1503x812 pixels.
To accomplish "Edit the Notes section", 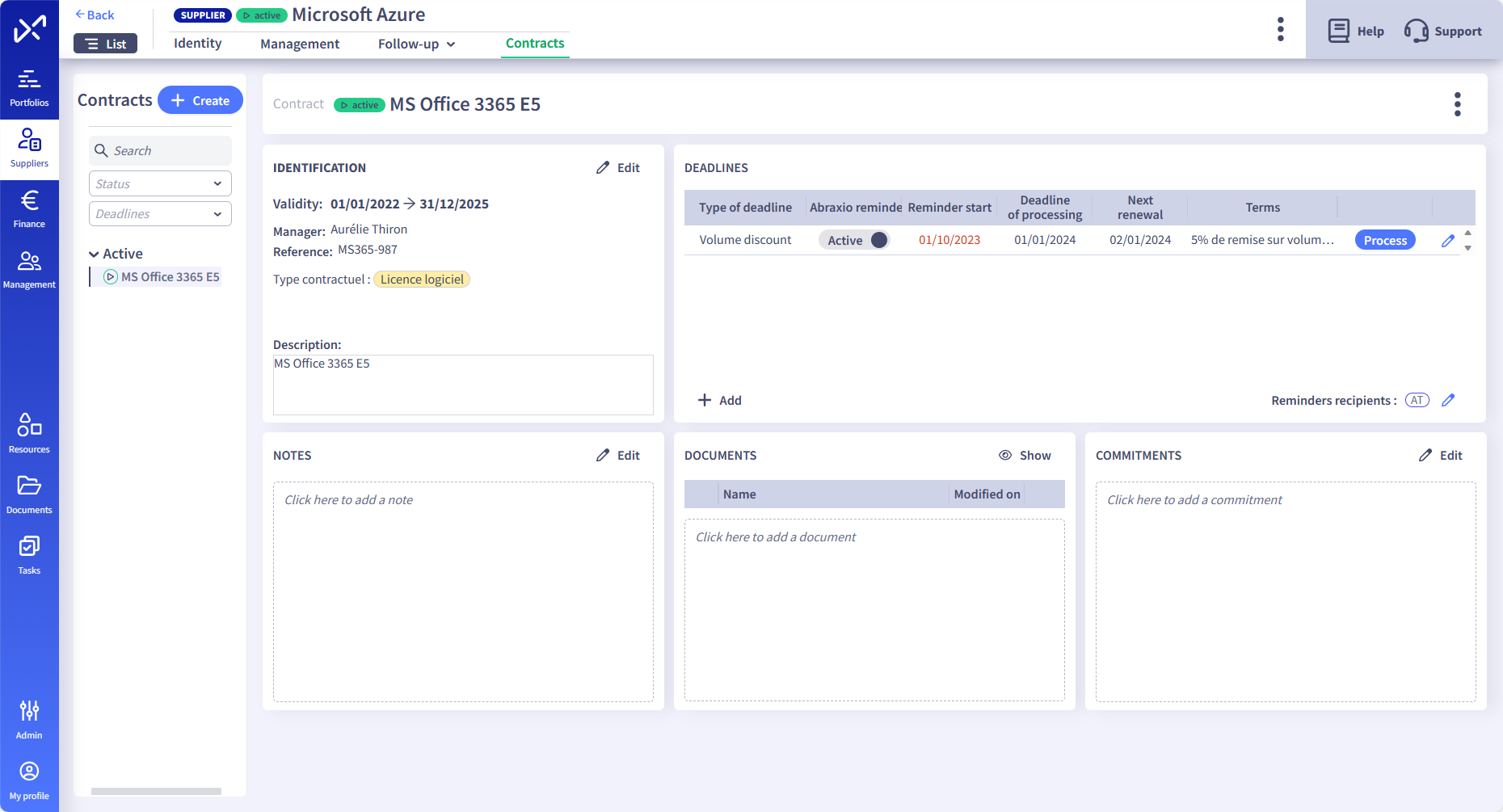I will tap(618, 455).
